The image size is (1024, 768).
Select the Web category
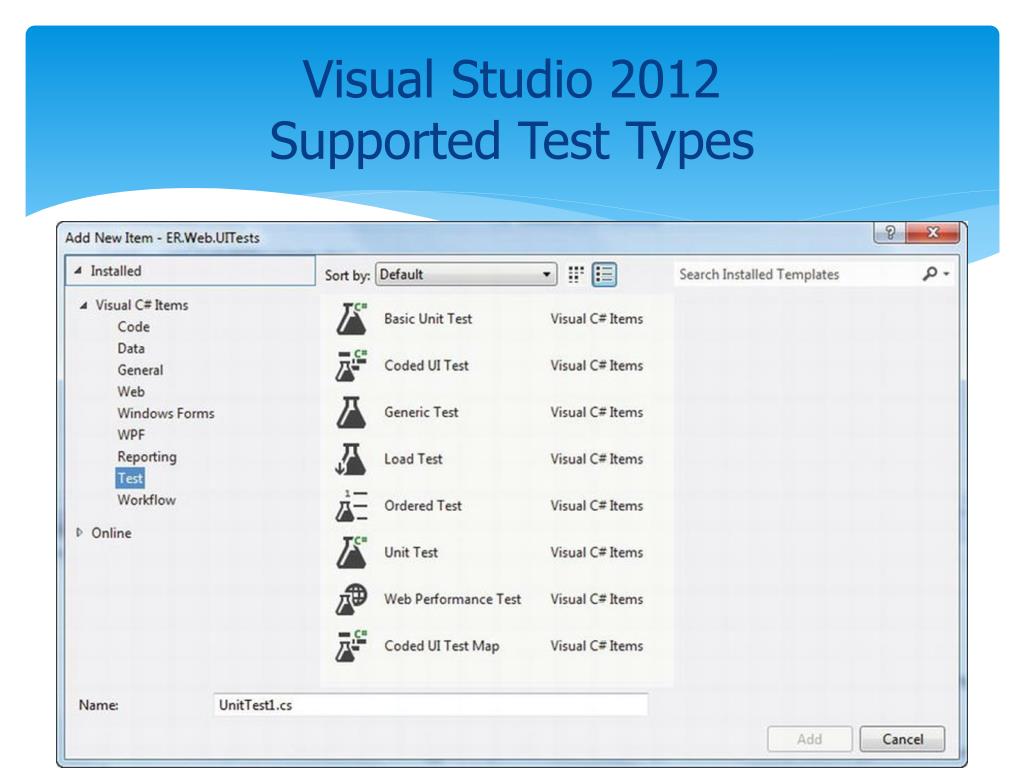pyautogui.click(x=131, y=391)
